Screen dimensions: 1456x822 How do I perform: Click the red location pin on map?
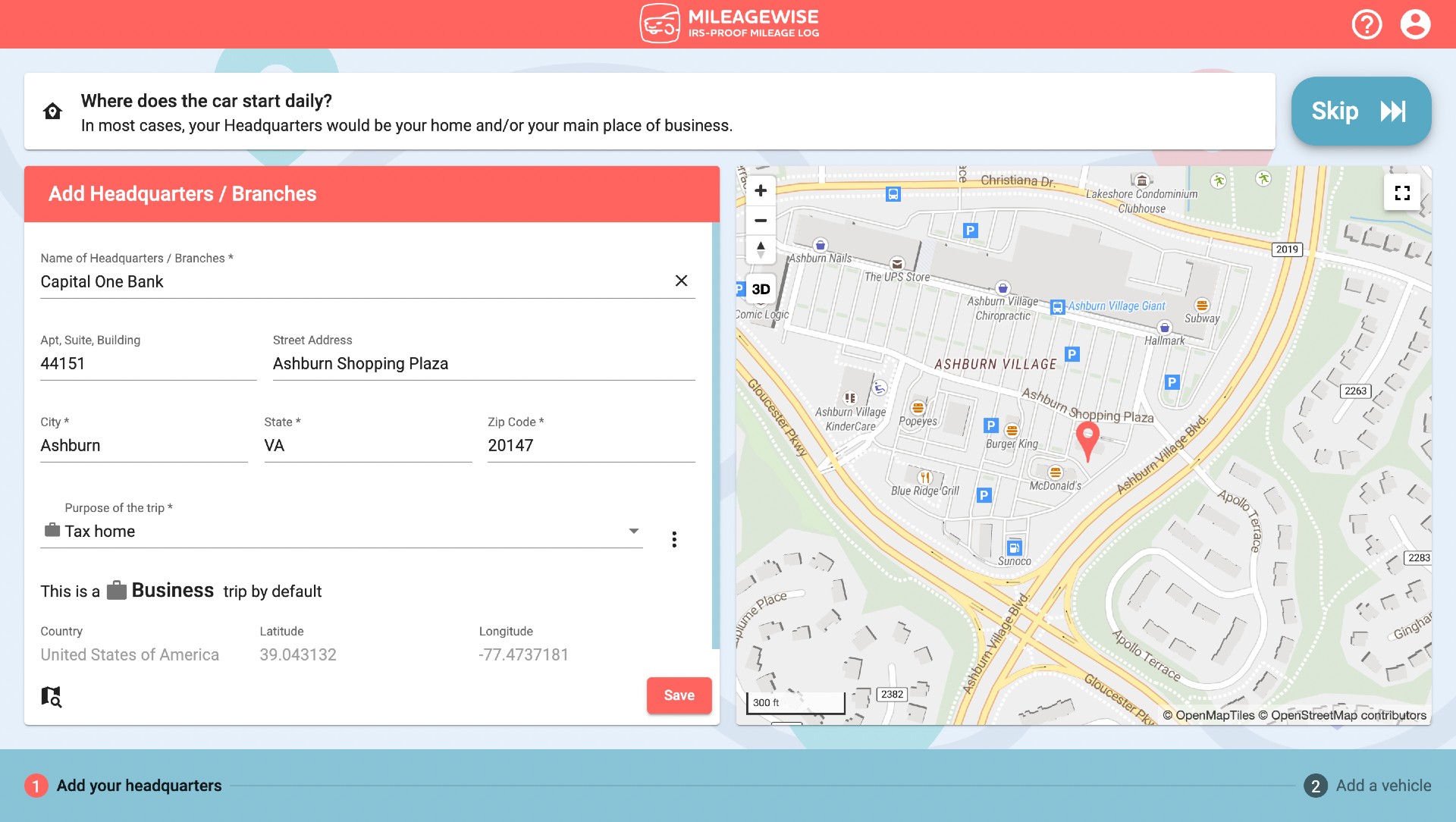point(1087,441)
